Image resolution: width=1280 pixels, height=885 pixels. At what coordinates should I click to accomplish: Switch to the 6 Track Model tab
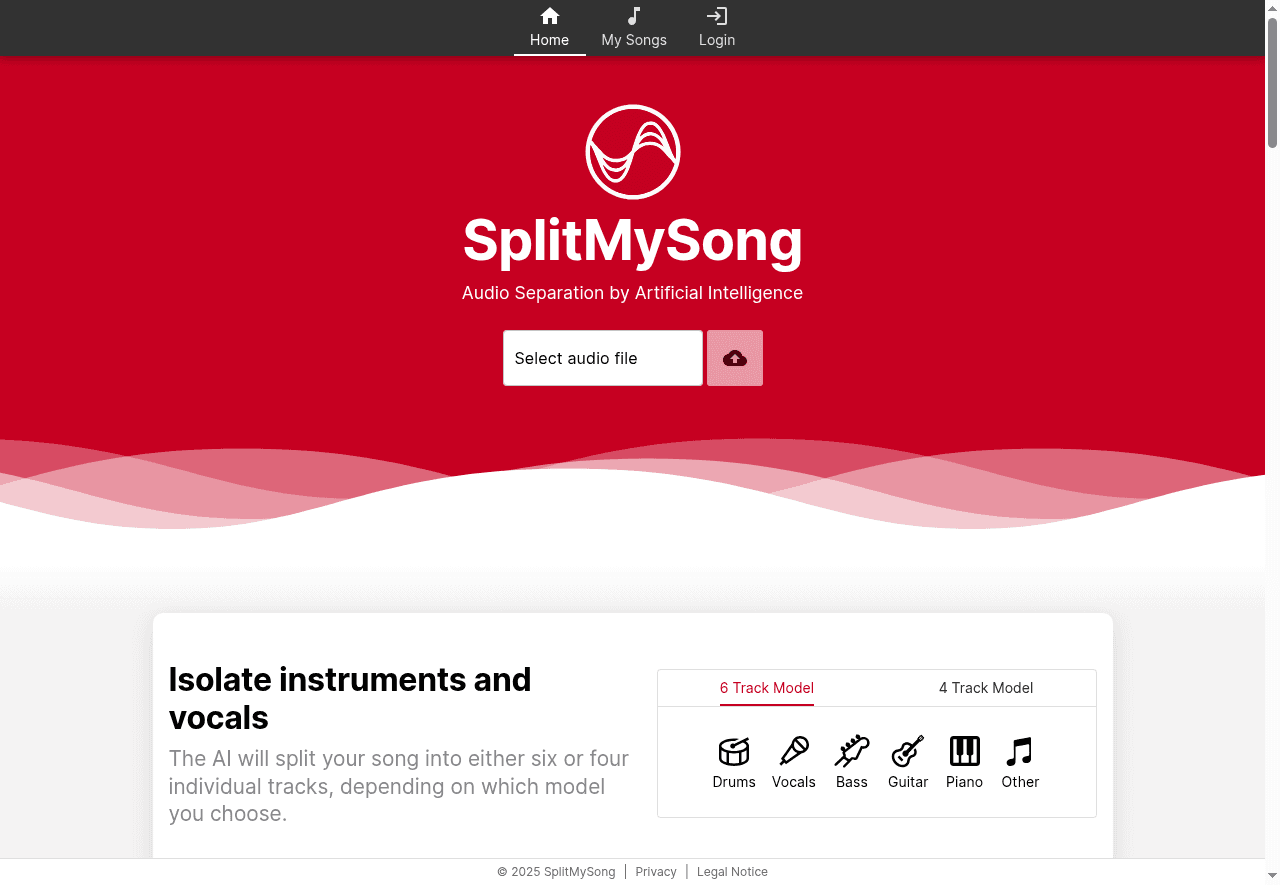point(767,688)
